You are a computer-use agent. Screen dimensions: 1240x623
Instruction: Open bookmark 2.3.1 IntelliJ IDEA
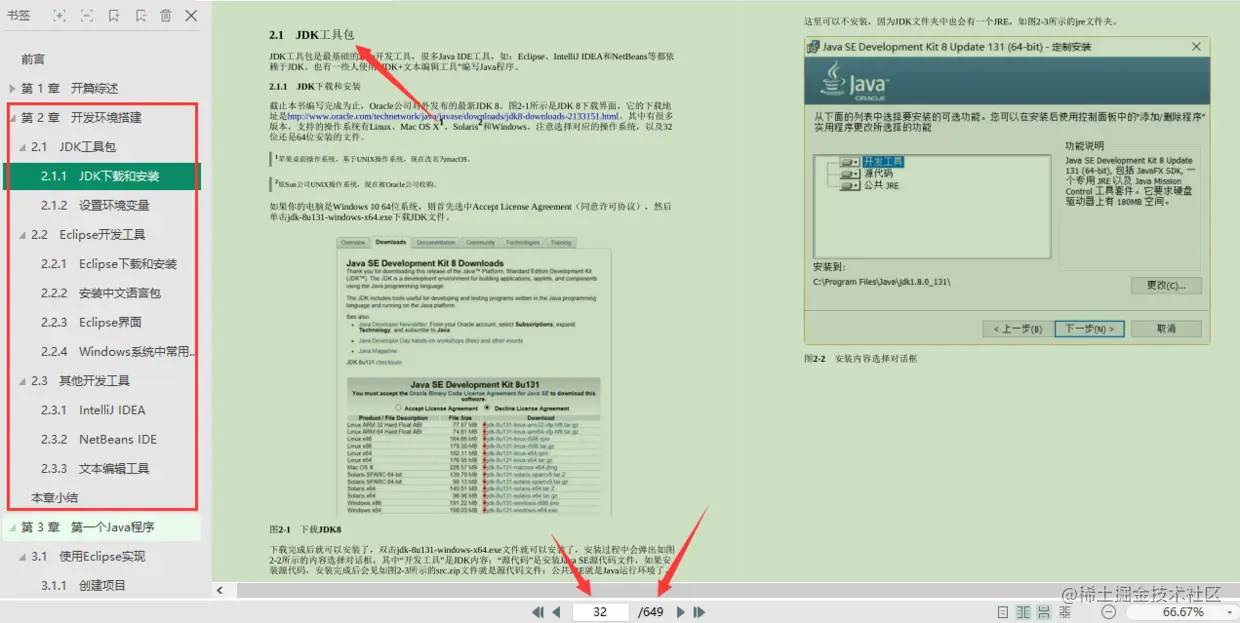93,410
